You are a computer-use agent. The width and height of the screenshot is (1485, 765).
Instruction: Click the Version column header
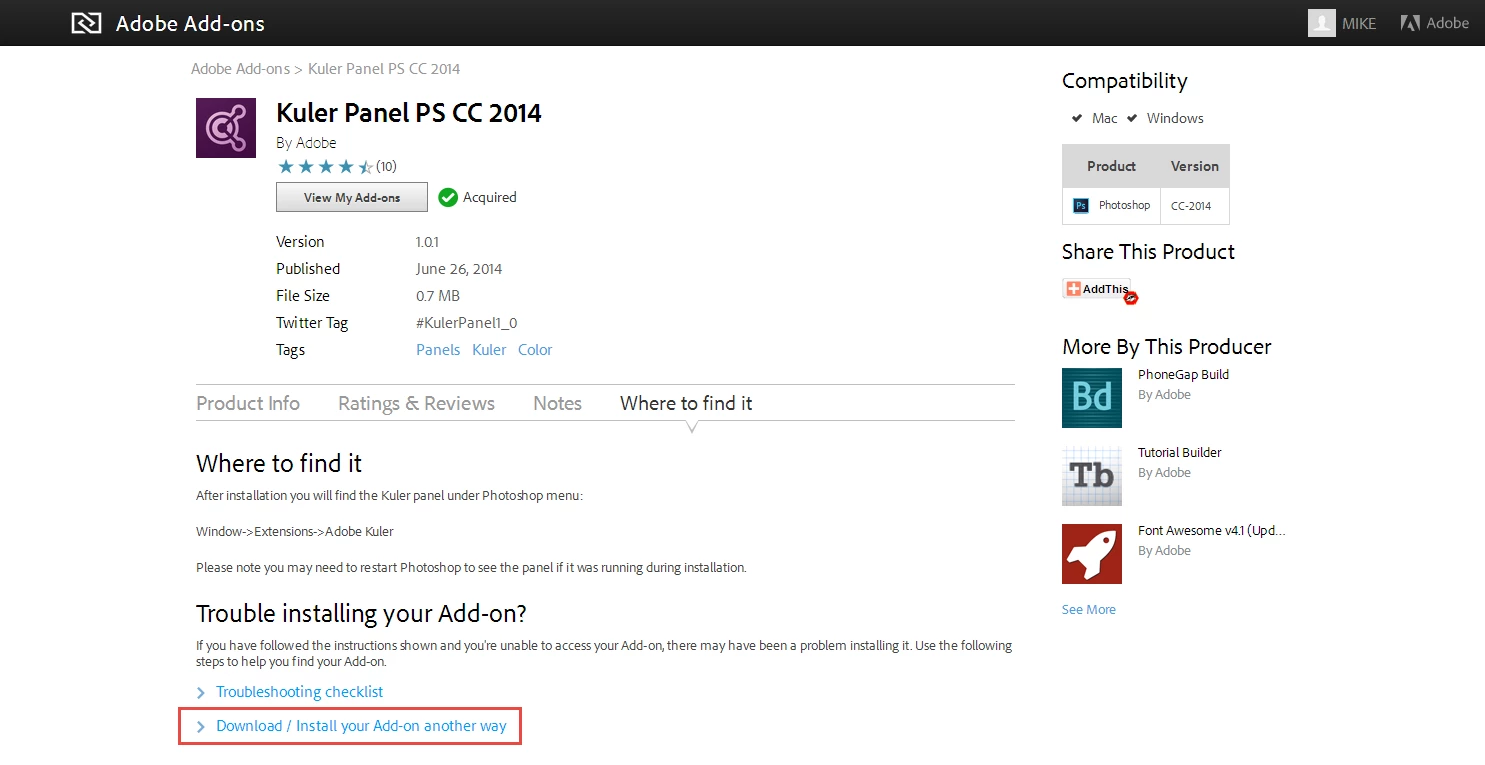pyautogui.click(x=1195, y=166)
